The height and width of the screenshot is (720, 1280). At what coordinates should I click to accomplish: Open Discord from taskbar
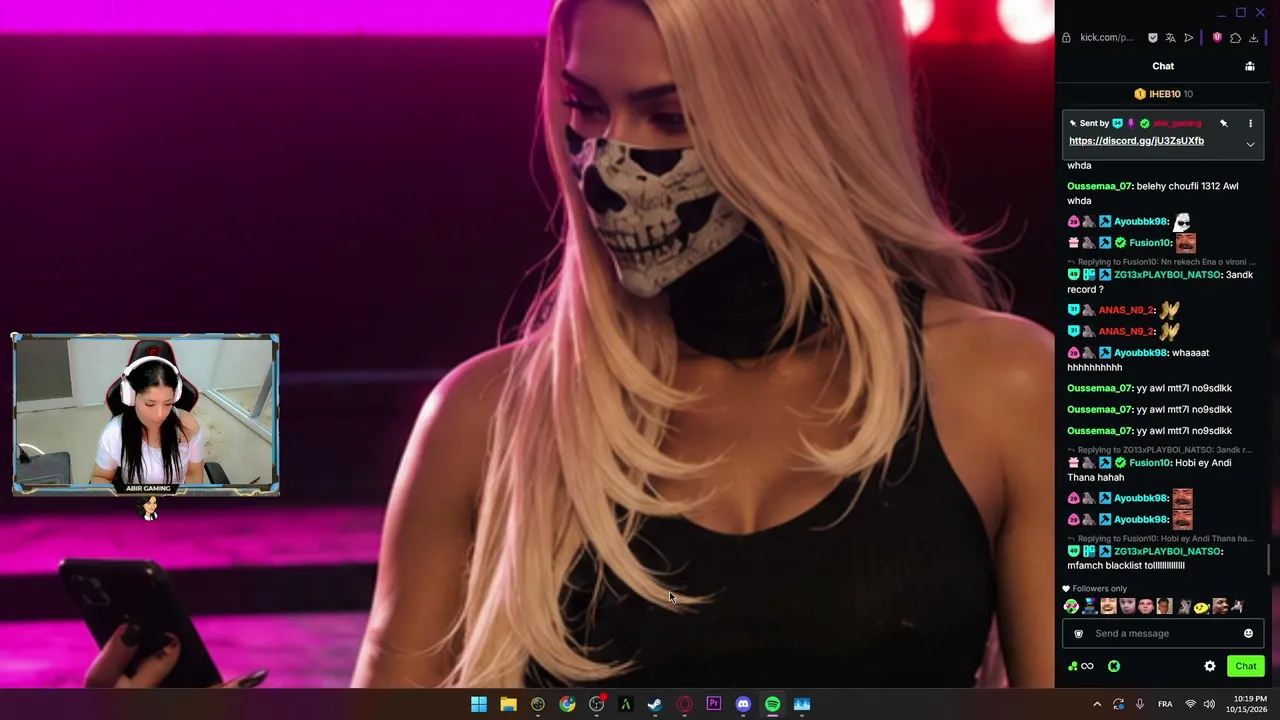tap(743, 704)
